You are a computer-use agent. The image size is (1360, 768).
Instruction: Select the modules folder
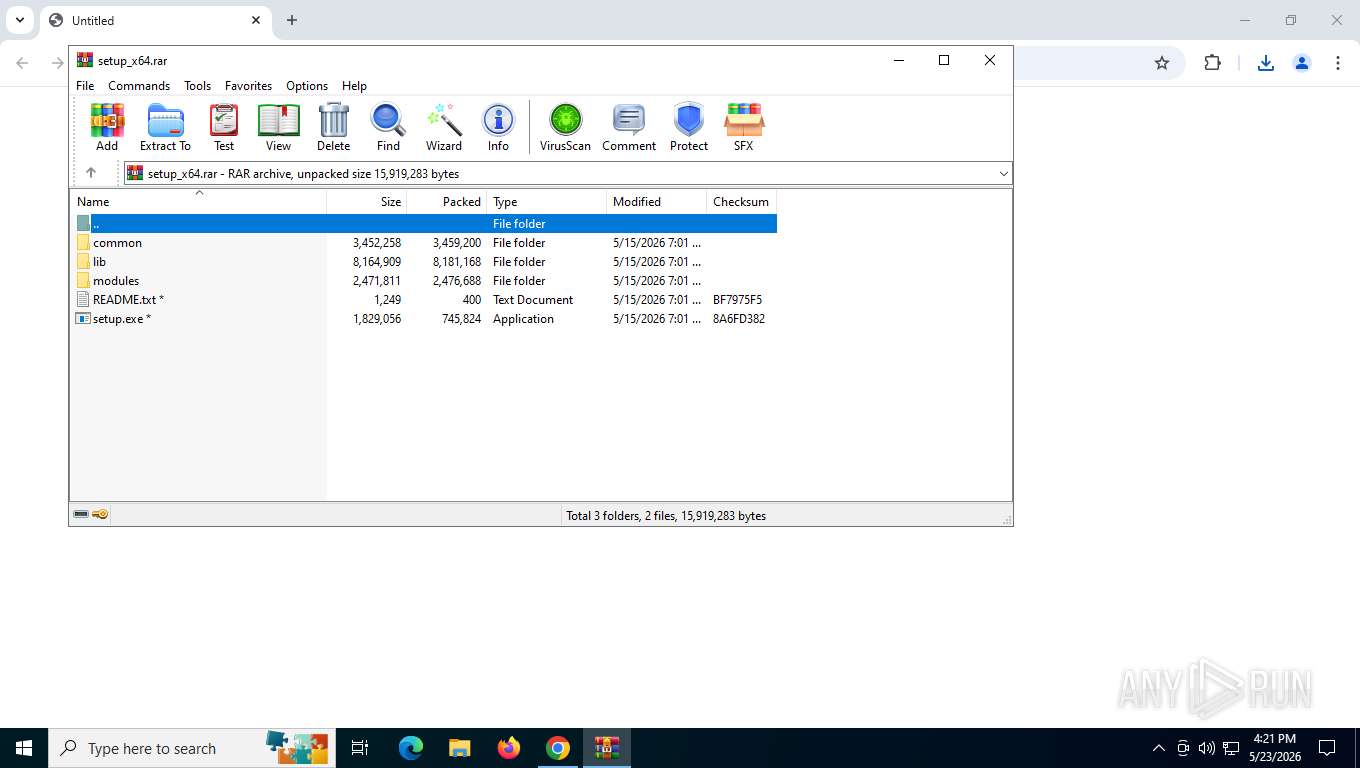tap(116, 281)
